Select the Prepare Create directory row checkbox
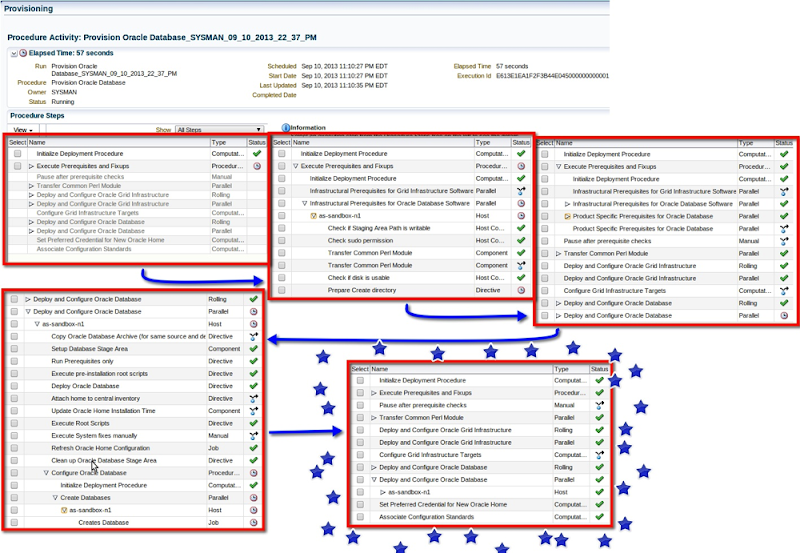Image resolution: width=800 pixels, height=553 pixels. click(282, 290)
